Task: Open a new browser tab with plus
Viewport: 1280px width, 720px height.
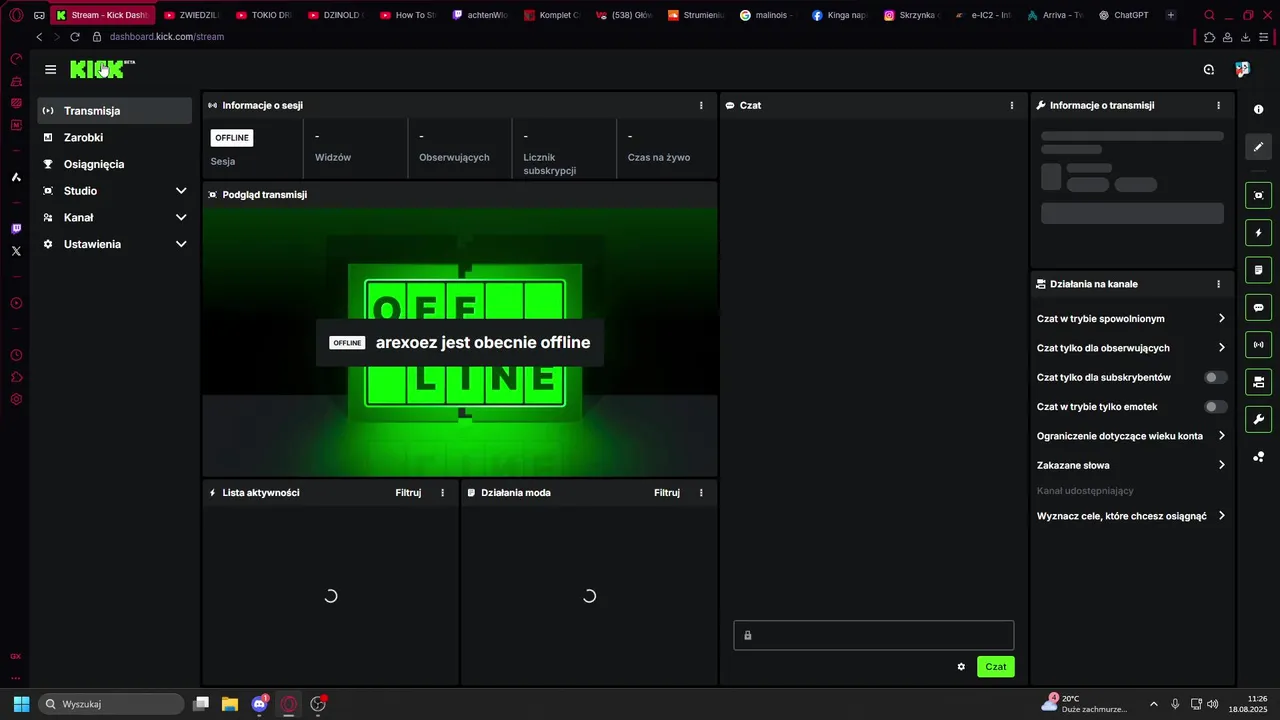Action: (1171, 15)
